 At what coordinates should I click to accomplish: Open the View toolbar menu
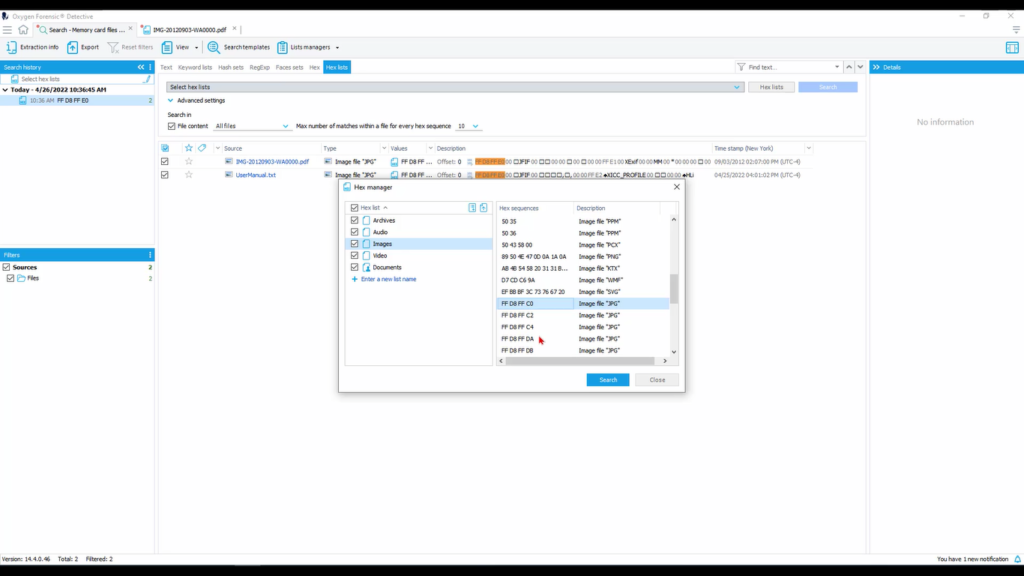175,47
